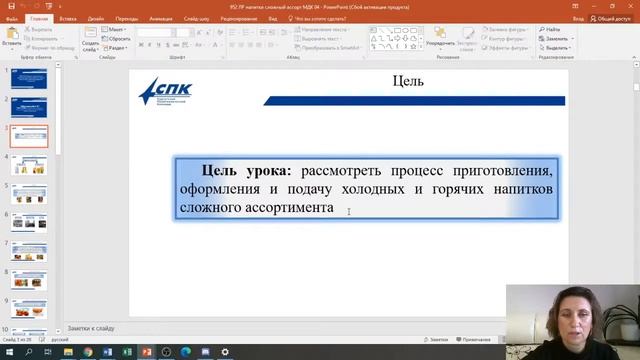Open taskbar search magnifier
The height and width of the screenshot is (360, 640).
click(29, 351)
